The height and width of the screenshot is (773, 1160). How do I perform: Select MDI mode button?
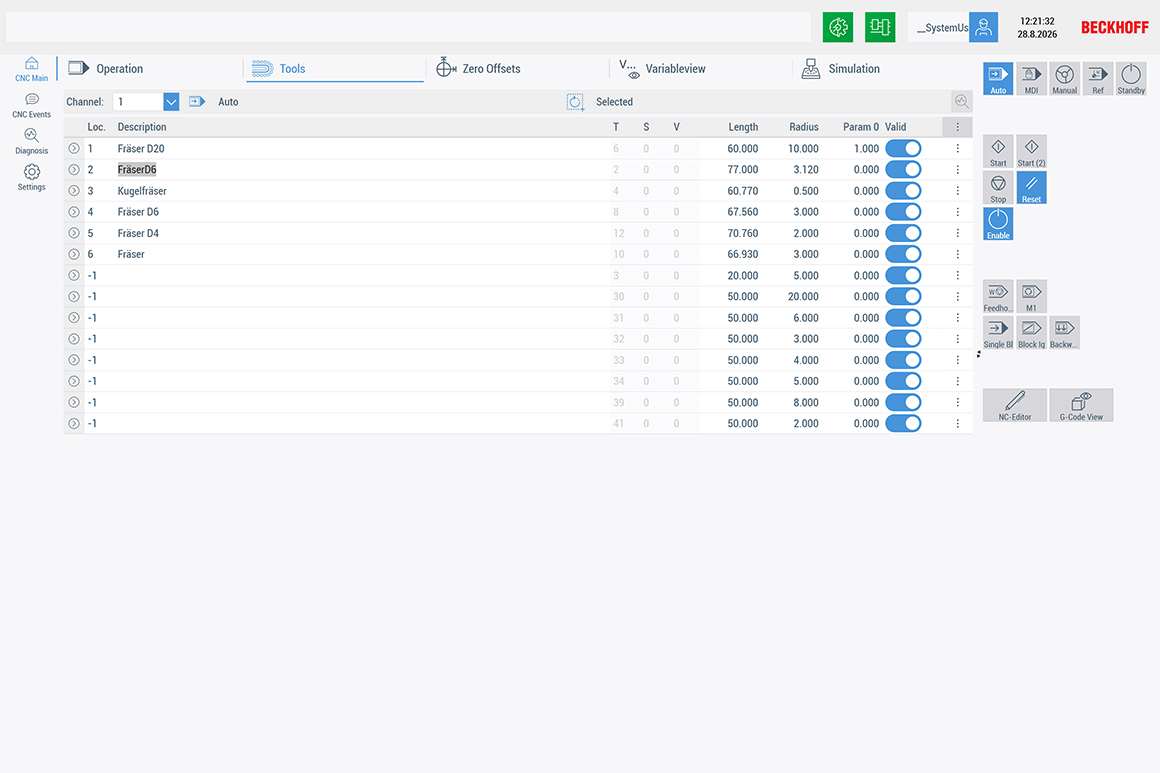coord(1031,78)
